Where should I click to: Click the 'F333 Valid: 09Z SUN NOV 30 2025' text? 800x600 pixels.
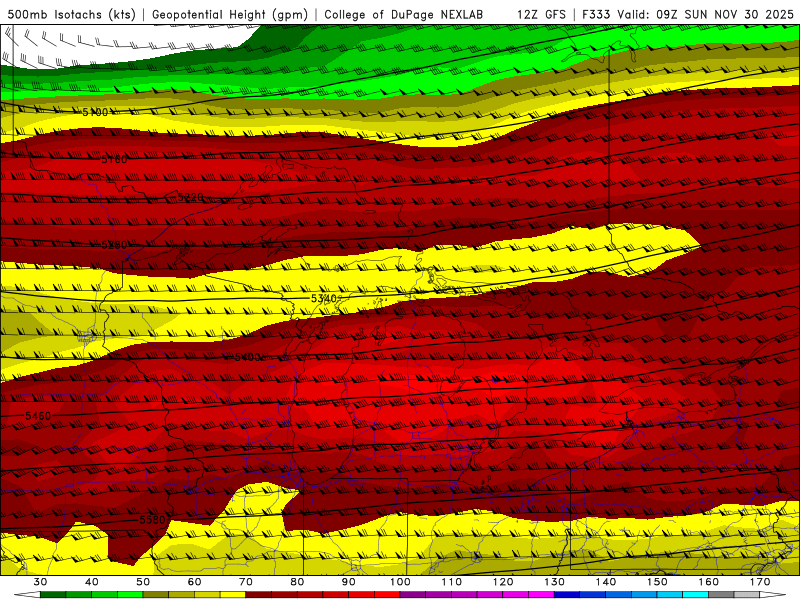pyautogui.click(x=688, y=15)
